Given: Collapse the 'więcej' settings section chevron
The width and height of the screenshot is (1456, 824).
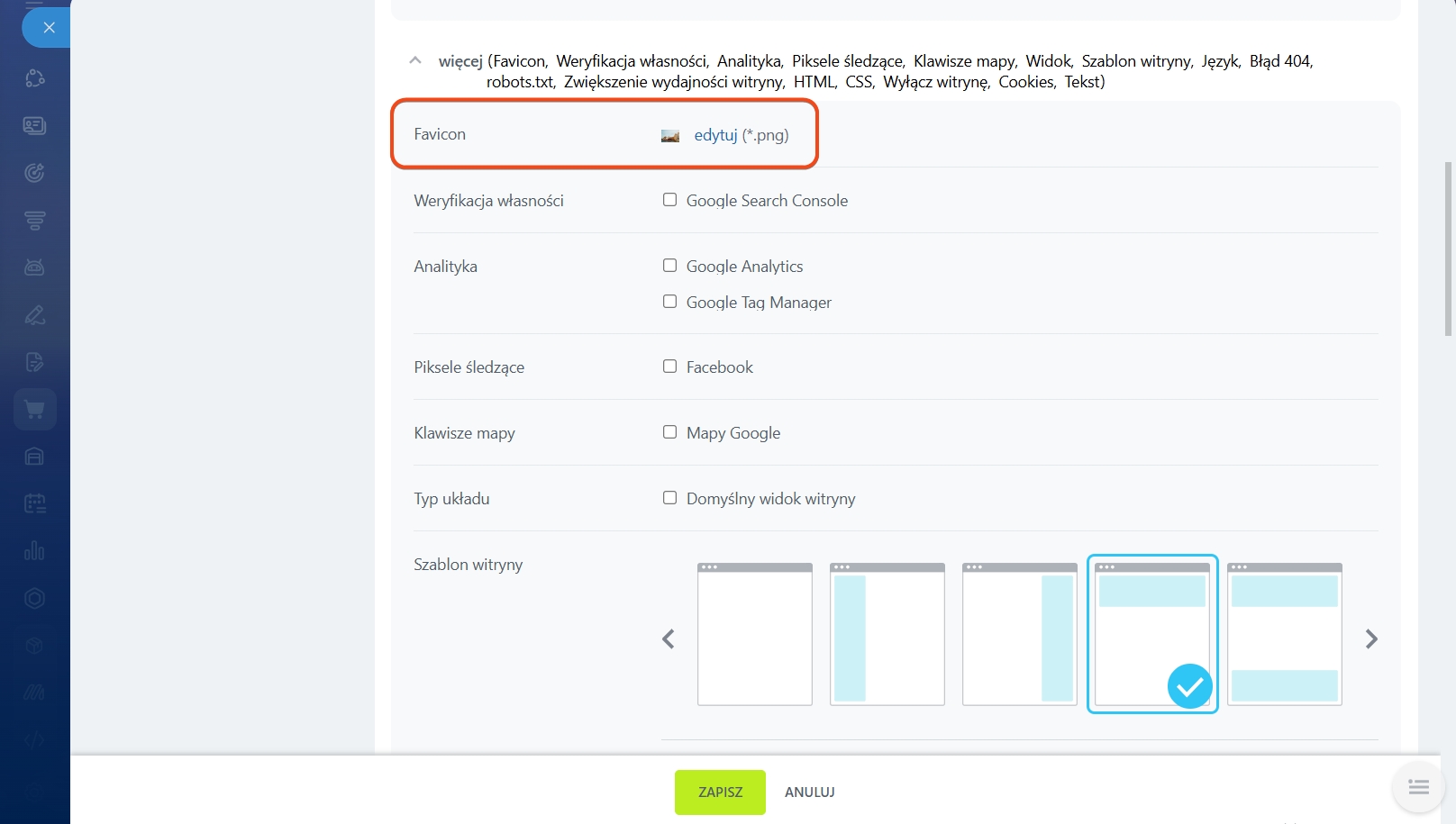Looking at the screenshot, I should pyautogui.click(x=415, y=60).
